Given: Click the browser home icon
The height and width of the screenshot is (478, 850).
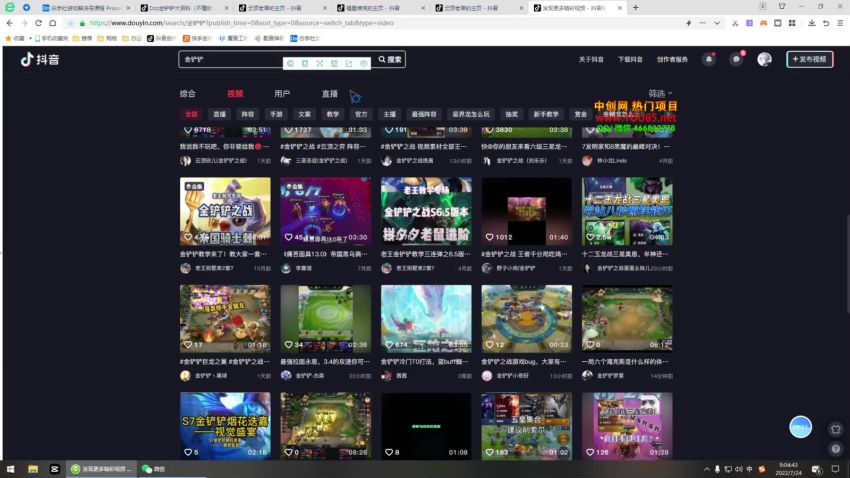Looking at the screenshot, I should click(x=53, y=23).
